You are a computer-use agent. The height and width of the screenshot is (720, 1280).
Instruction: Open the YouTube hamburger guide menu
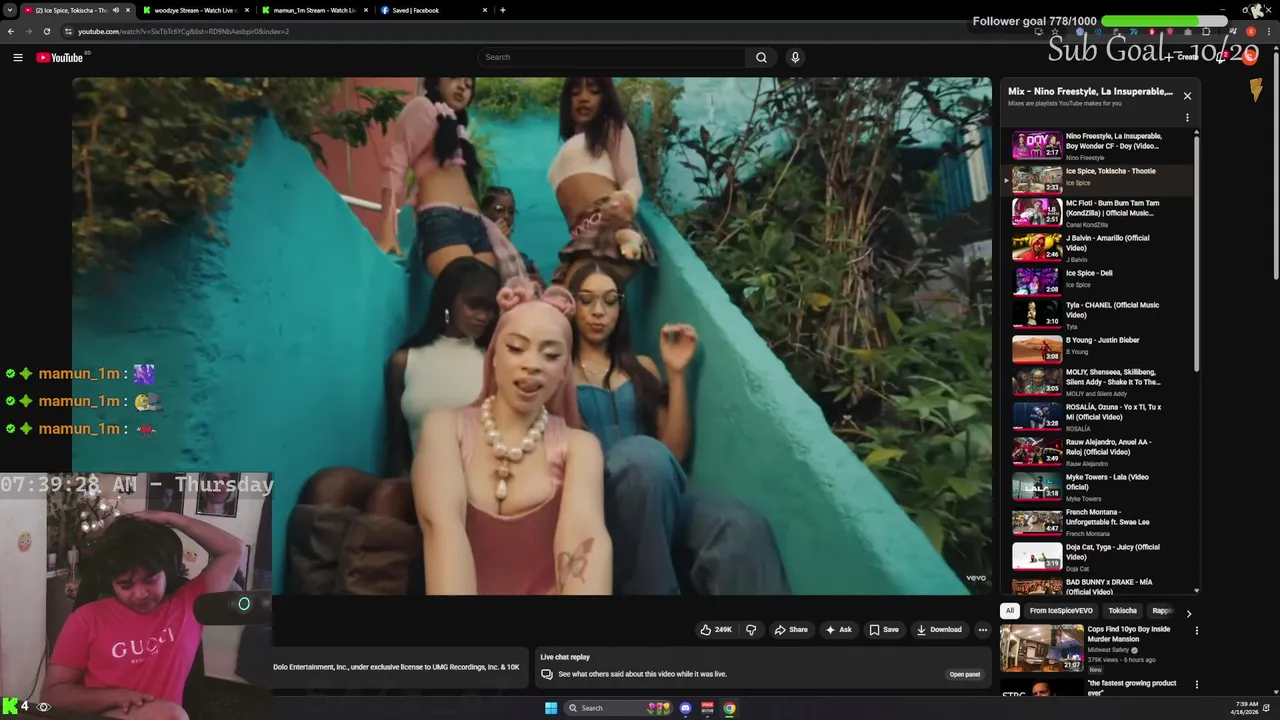[17, 57]
